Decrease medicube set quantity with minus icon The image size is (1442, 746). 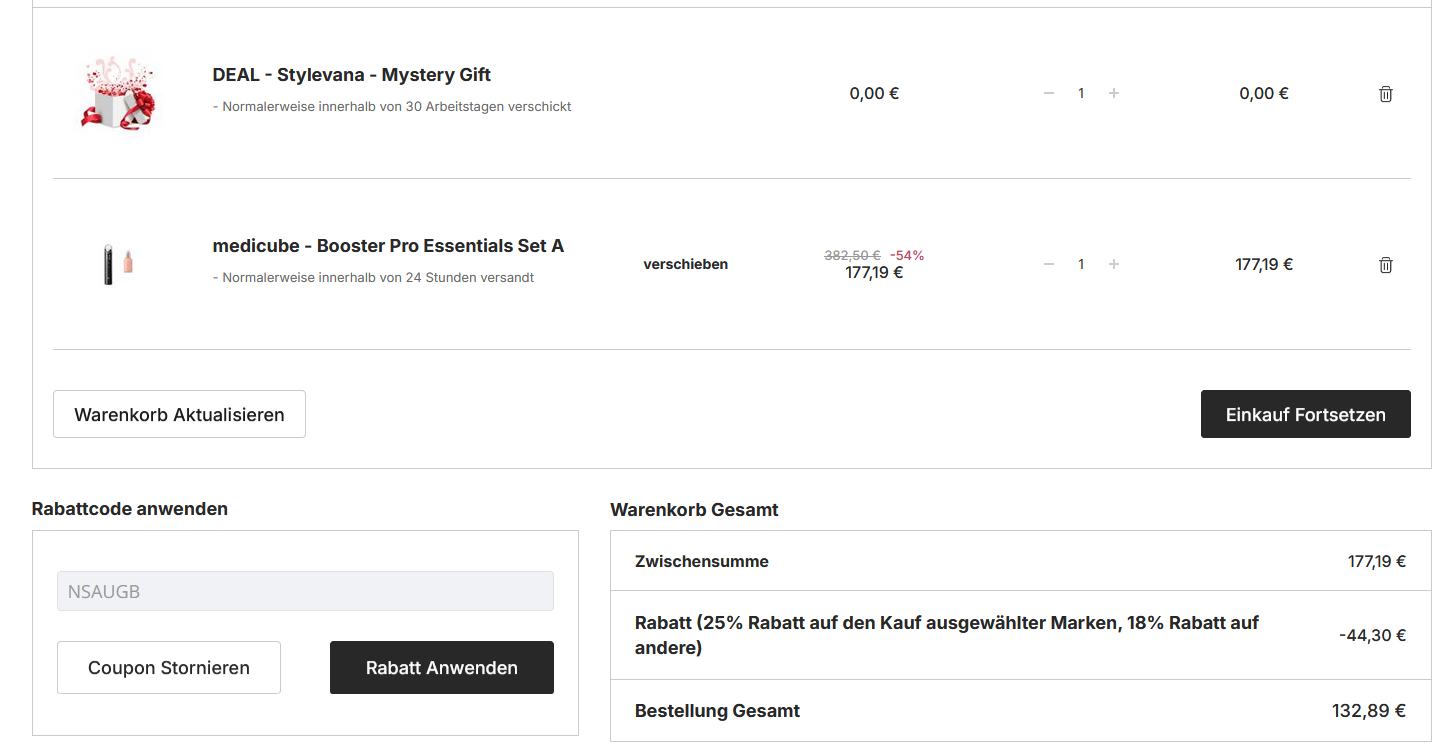[x=1049, y=264]
